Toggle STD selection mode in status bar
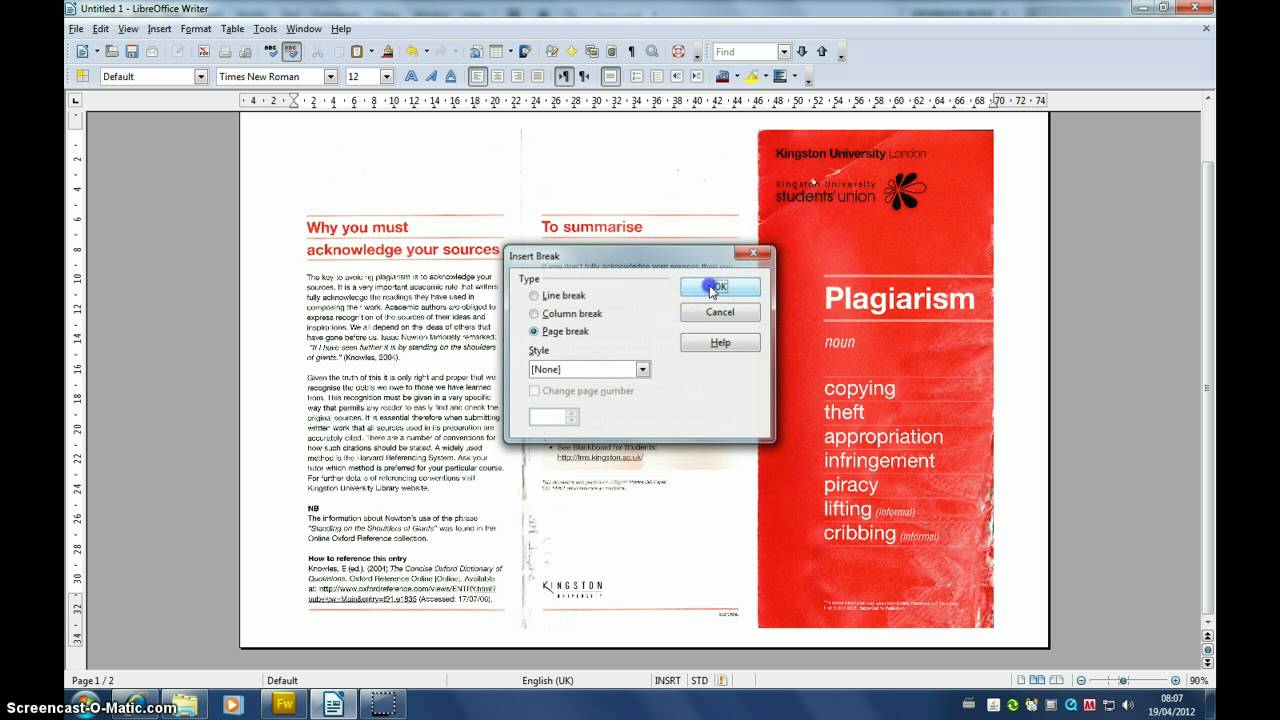This screenshot has width=1280, height=720. click(700, 681)
